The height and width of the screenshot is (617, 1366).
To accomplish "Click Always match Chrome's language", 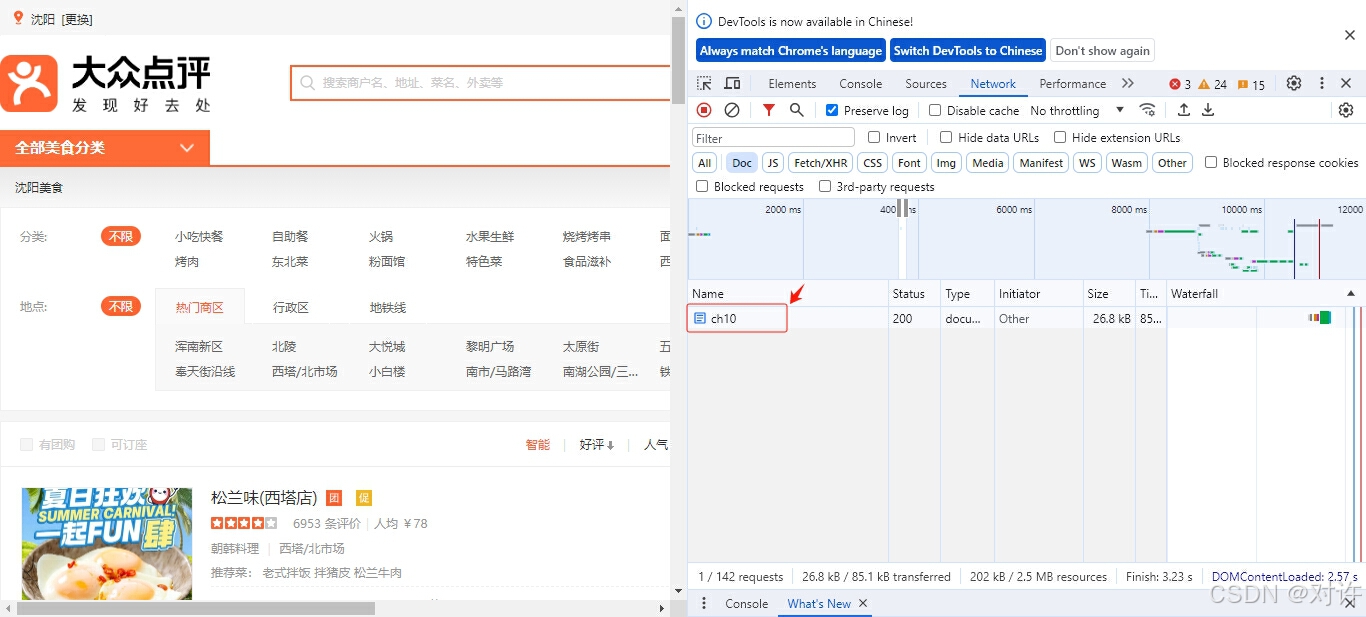I will 791,51.
